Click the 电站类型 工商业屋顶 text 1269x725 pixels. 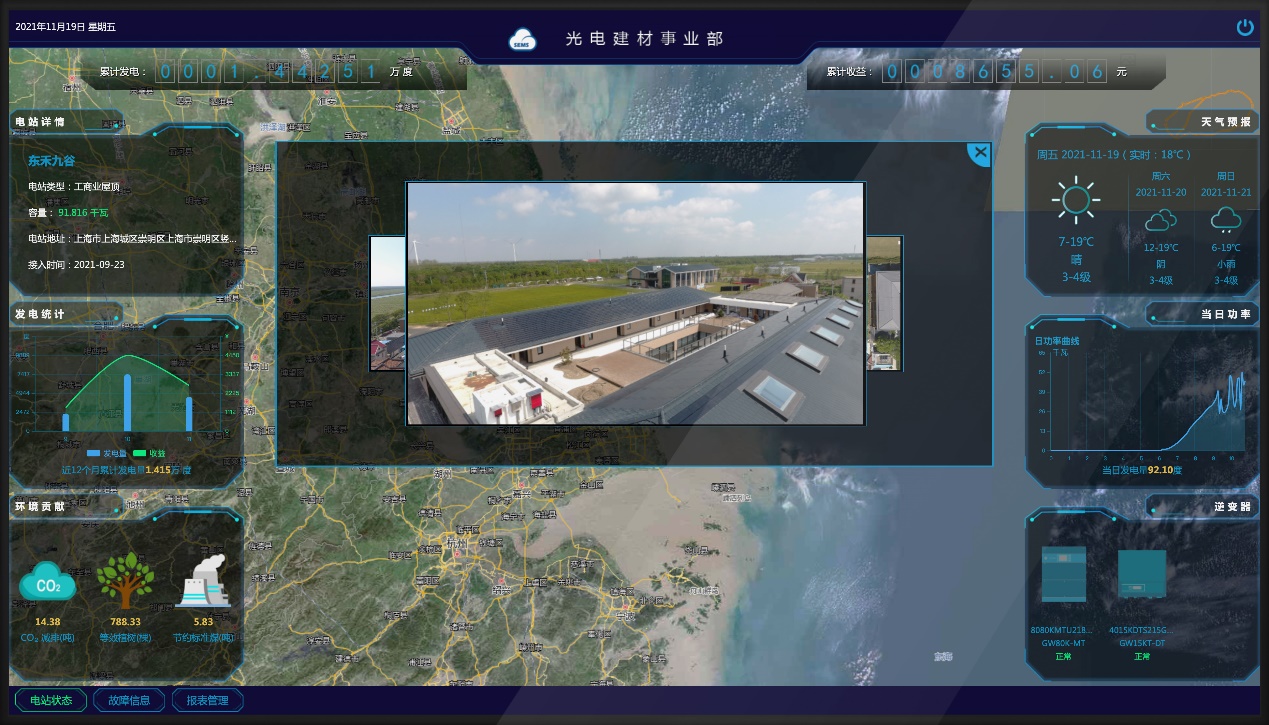pyautogui.click(x=74, y=187)
